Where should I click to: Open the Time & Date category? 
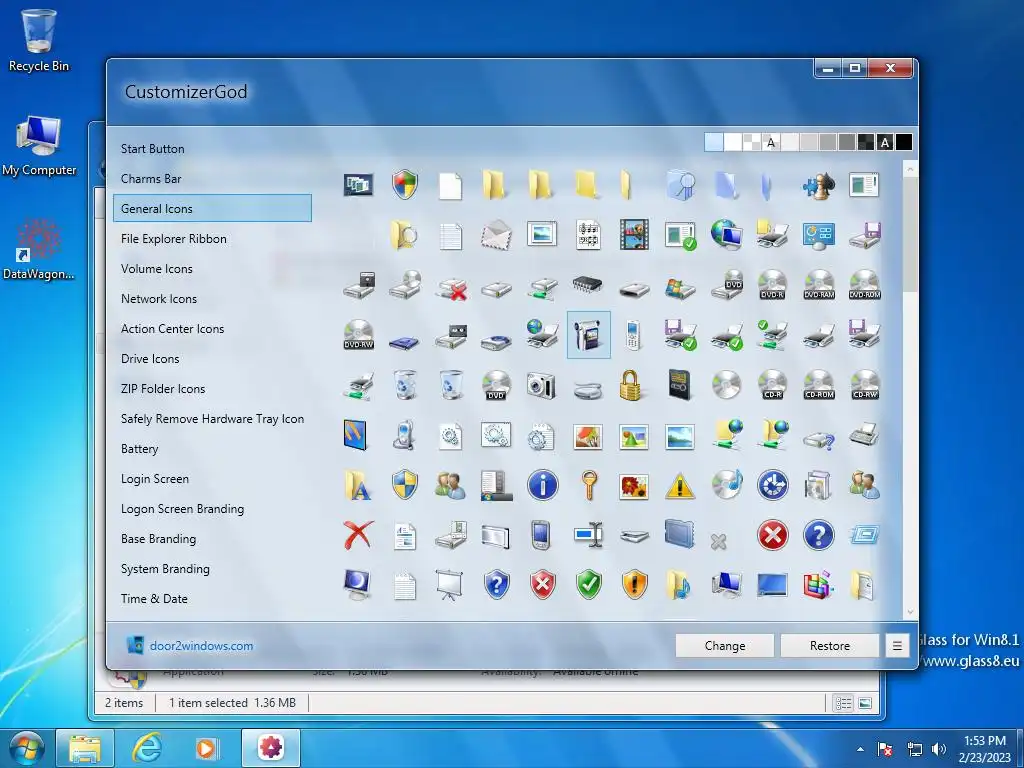click(x=154, y=599)
